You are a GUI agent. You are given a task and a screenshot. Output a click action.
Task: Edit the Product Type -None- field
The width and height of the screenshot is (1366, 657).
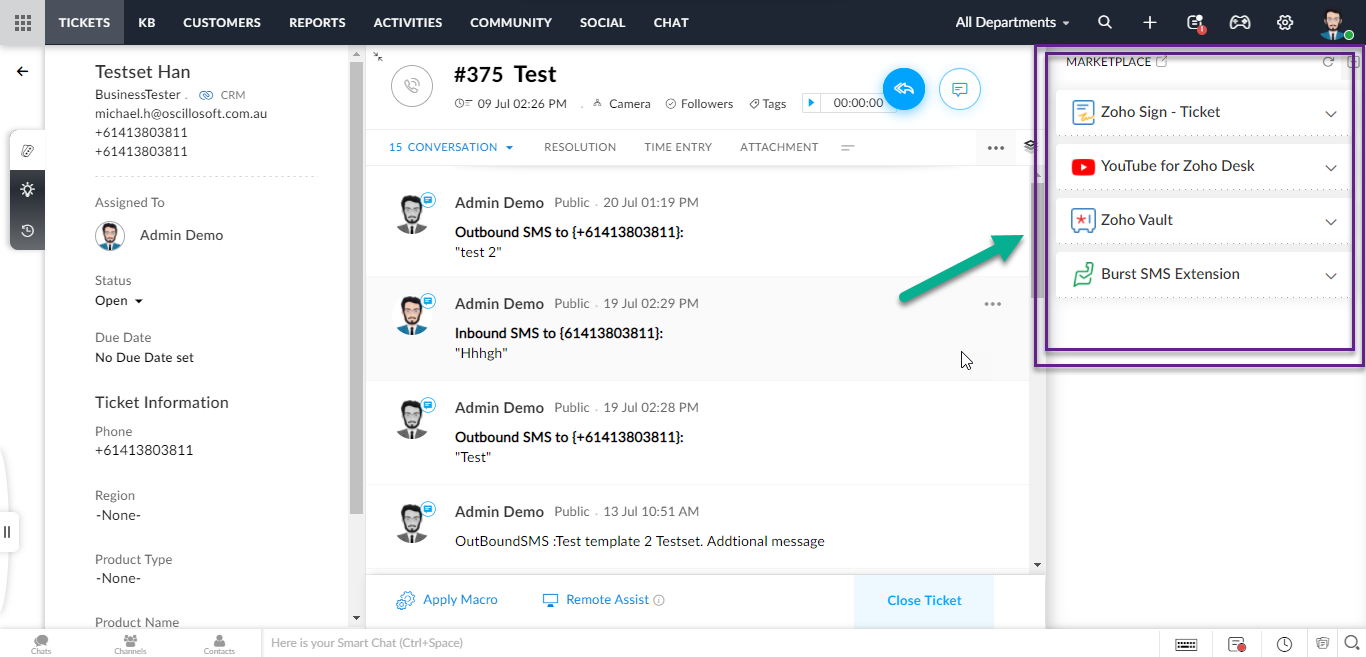[x=118, y=578]
